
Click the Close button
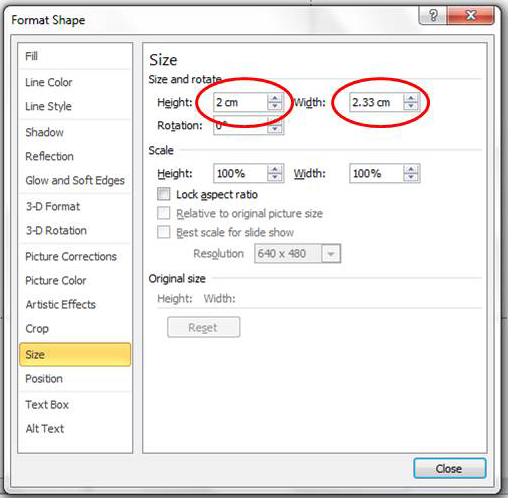pos(449,468)
